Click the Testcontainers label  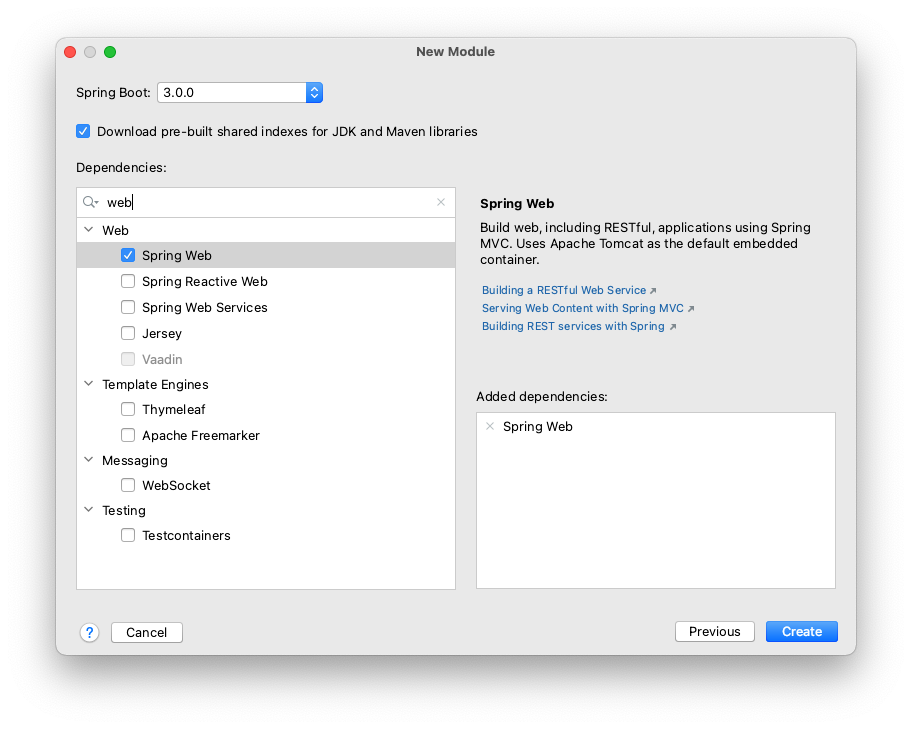point(186,535)
